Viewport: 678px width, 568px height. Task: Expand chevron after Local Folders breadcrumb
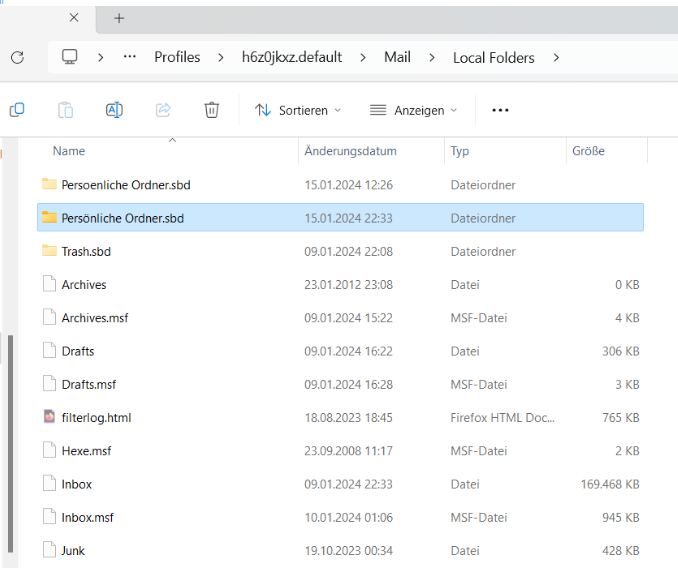point(556,58)
